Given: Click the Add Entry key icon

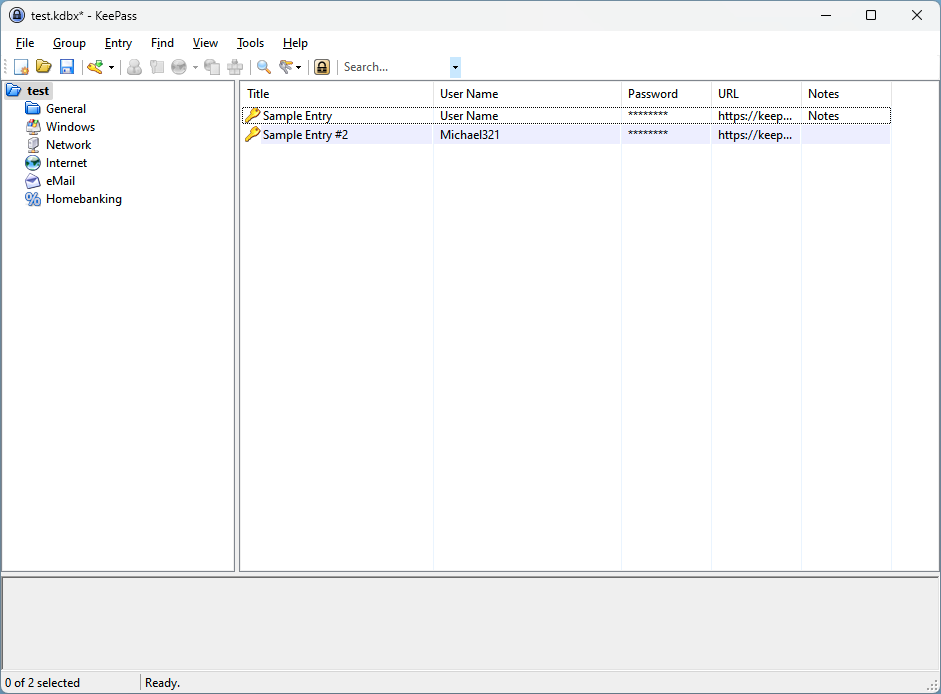Looking at the screenshot, I should [95, 67].
